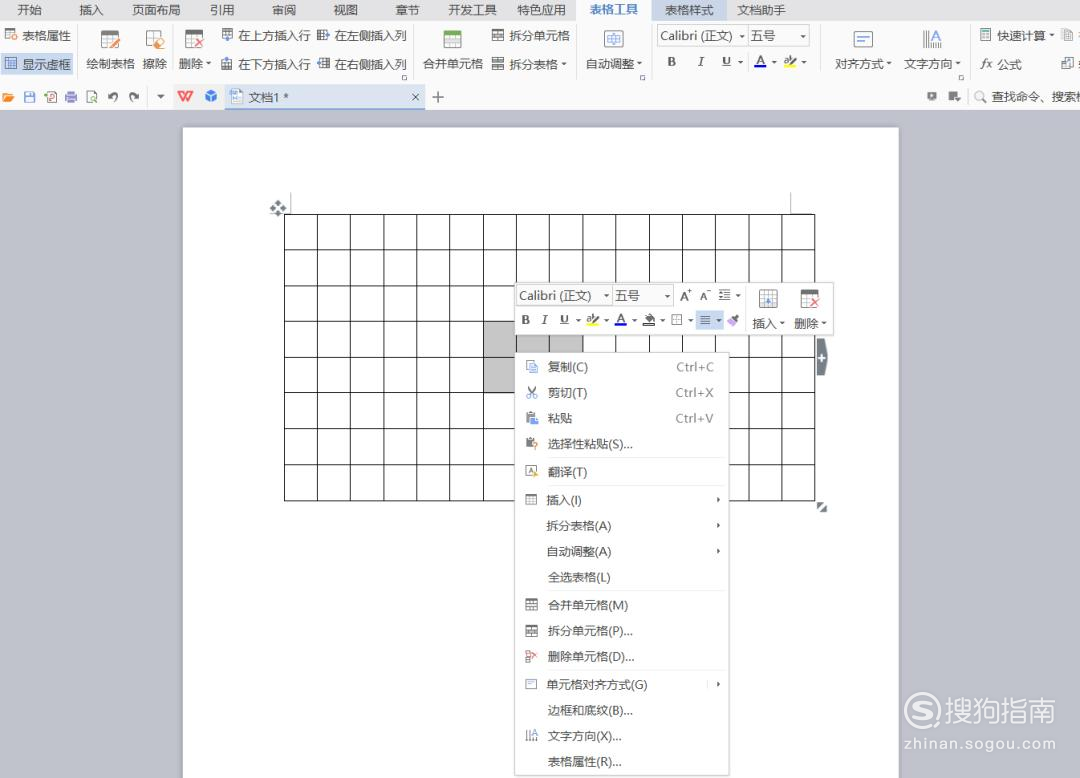Enable italic formatting in the ribbon

click(701, 62)
